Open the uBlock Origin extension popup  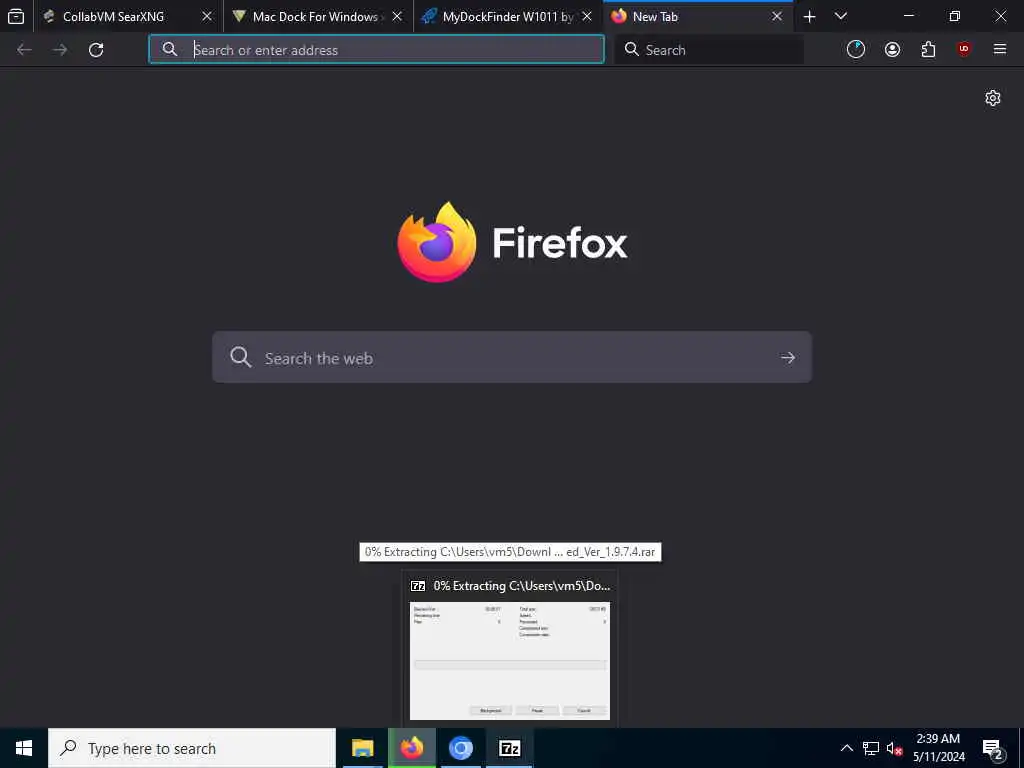tap(964, 50)
